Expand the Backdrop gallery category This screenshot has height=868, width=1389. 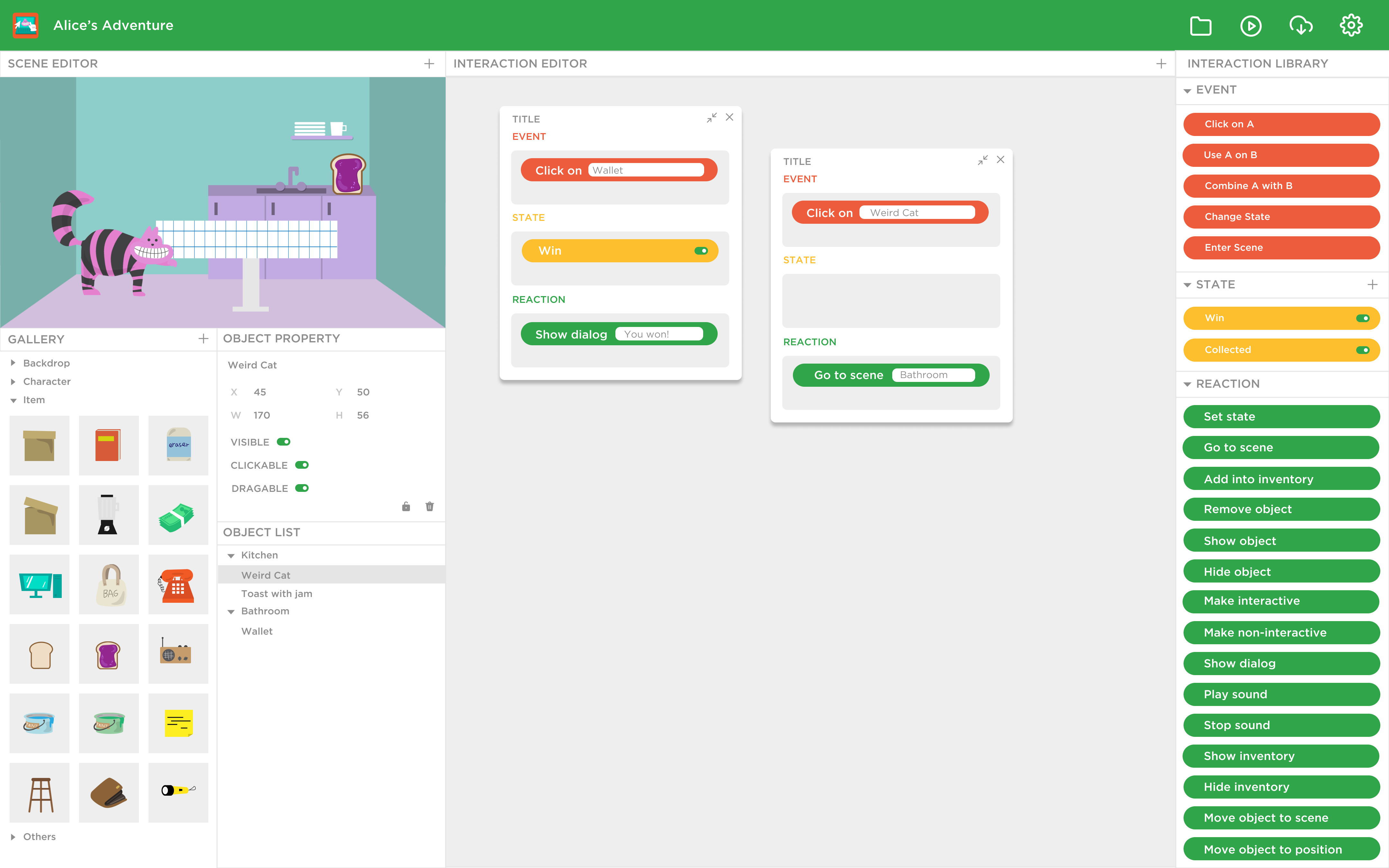pyautogui.click(x=13, y=363)
